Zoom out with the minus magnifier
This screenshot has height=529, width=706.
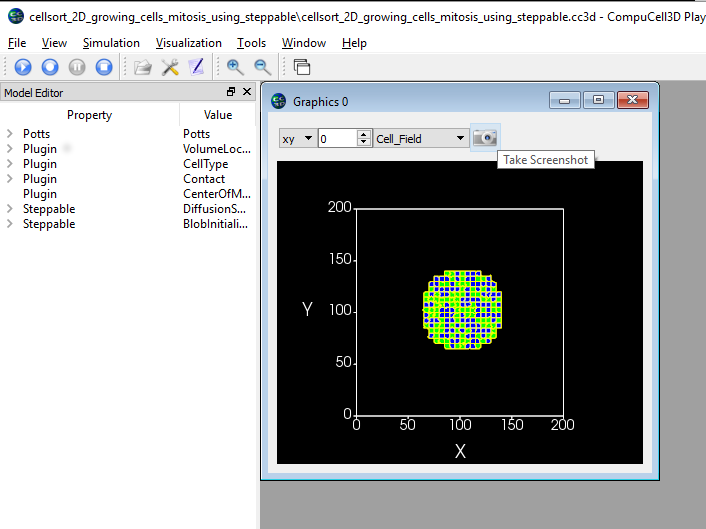pyautogui.click(x=262, y=67)
